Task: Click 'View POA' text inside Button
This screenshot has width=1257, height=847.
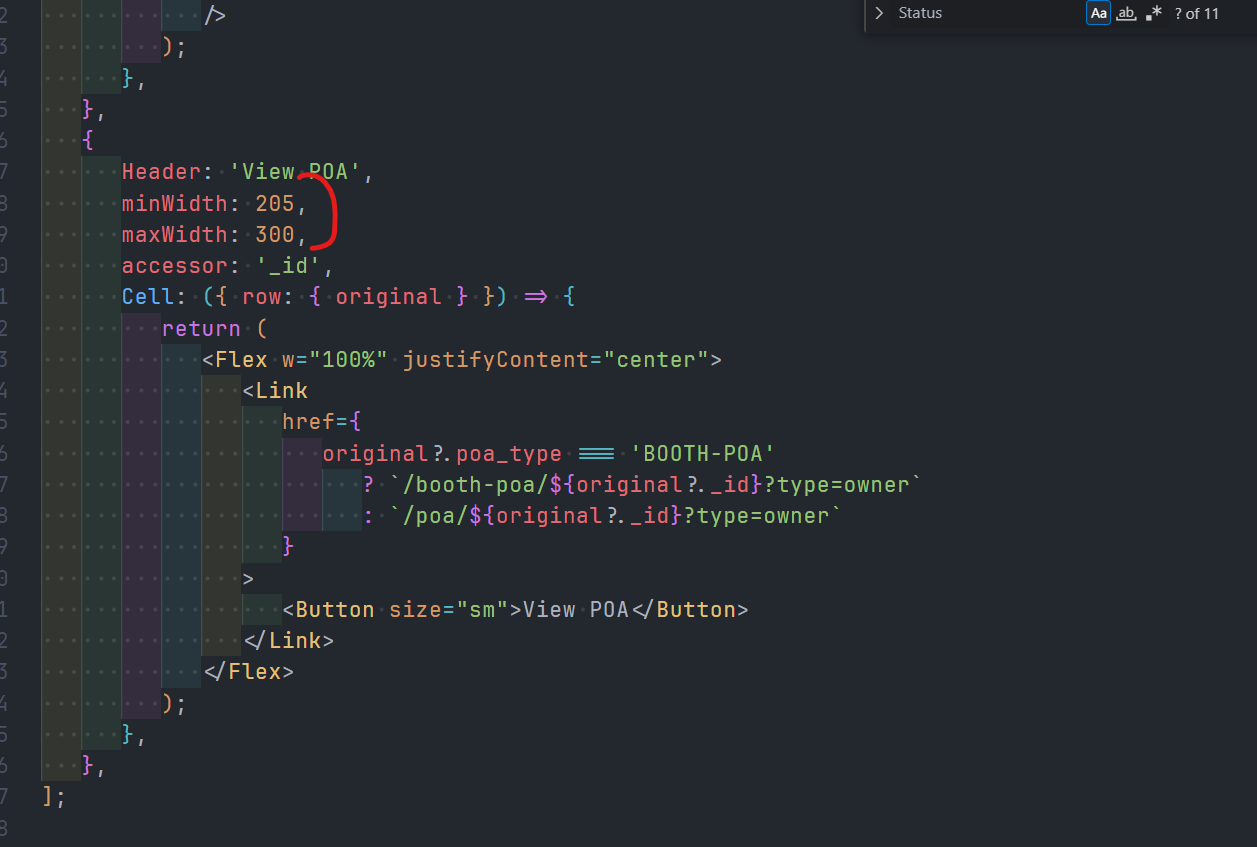Action: pyautogui.click(x=576, y=610)
